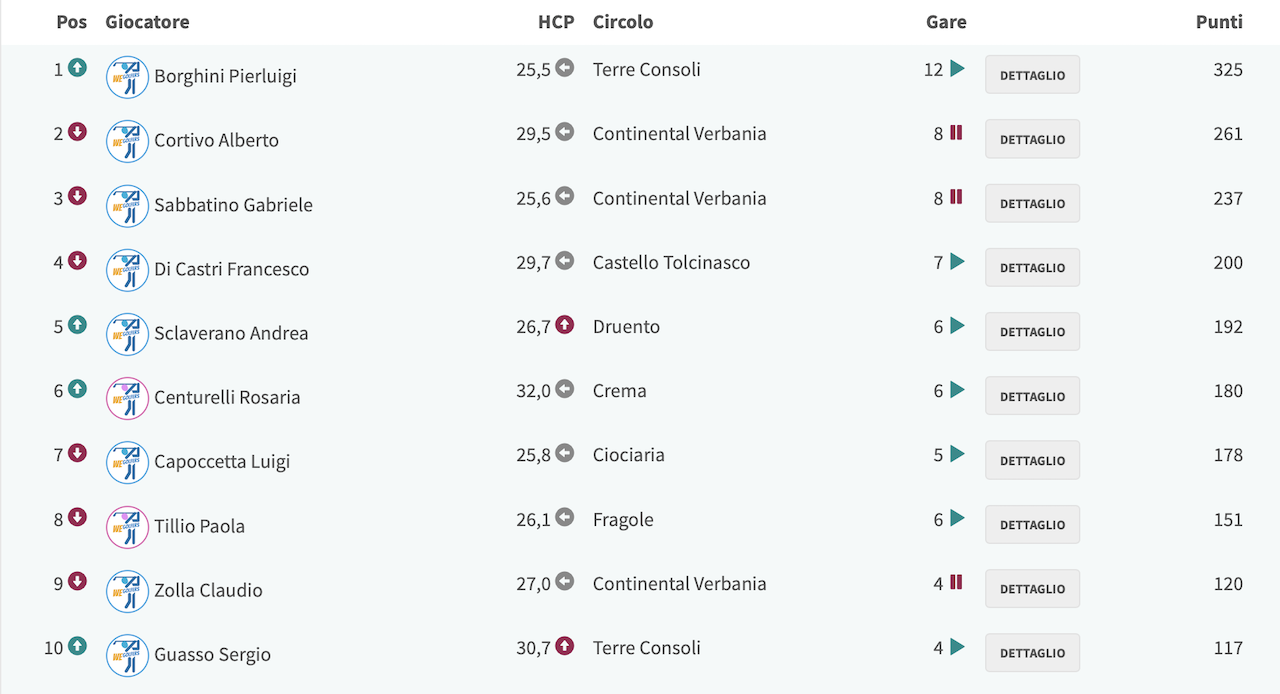Viewport: 1280px width, 694px height.
Task: Click the red down arrow beside position 2
Action: [77, 133]
